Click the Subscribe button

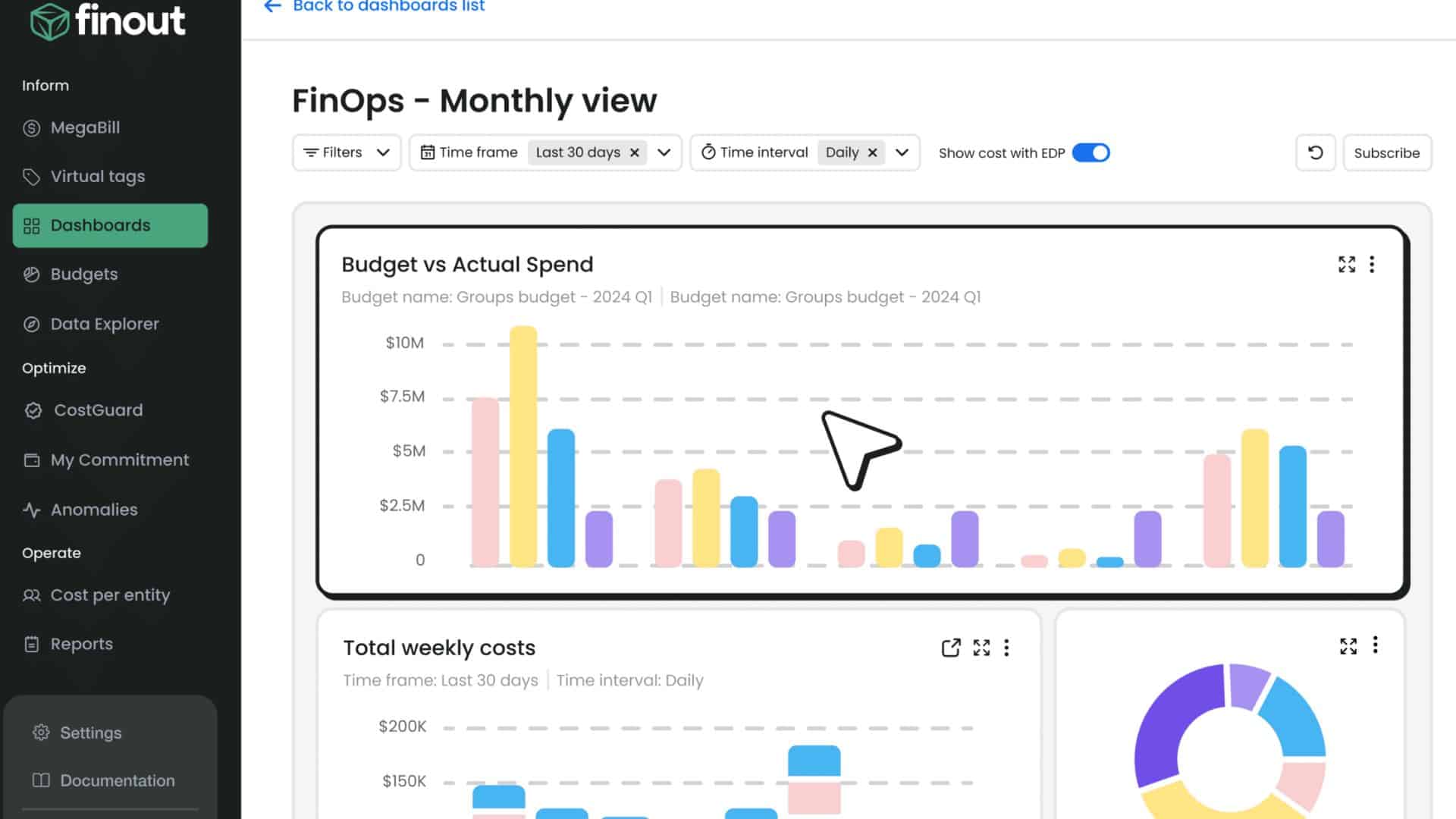[1386, 152]
